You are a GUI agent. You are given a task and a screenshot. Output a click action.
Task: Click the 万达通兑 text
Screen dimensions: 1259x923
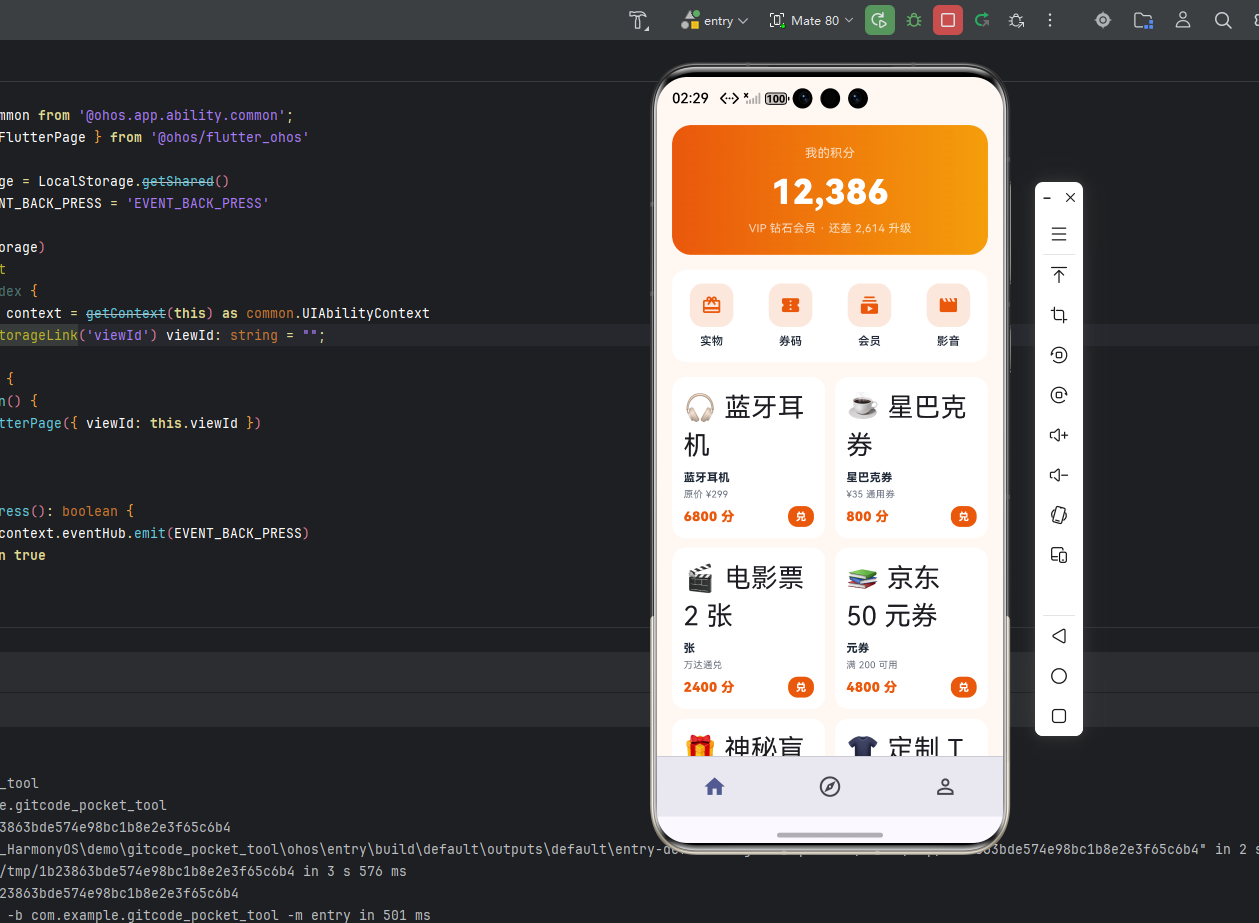pyautogui.click(x=703, y=664)
